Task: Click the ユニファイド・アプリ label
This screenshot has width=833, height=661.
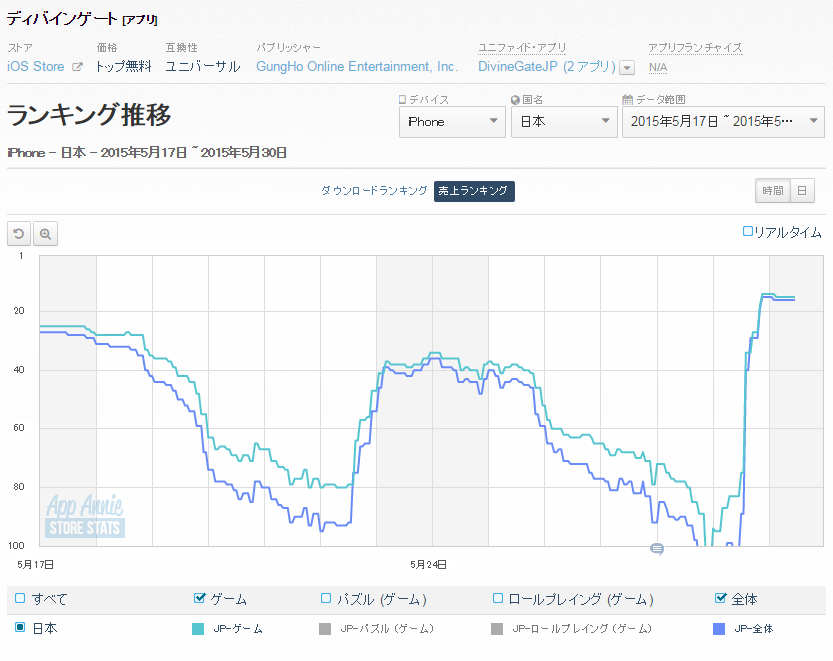Action: tap(522, 48)
